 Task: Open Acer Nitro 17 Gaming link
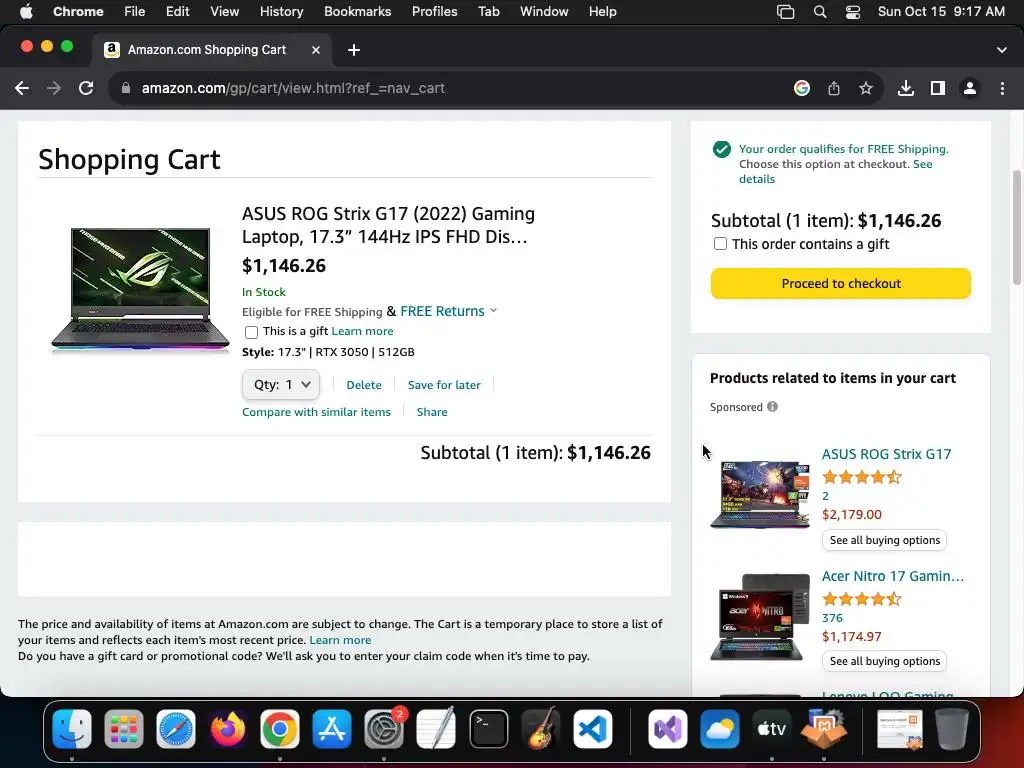coord(893,576)
